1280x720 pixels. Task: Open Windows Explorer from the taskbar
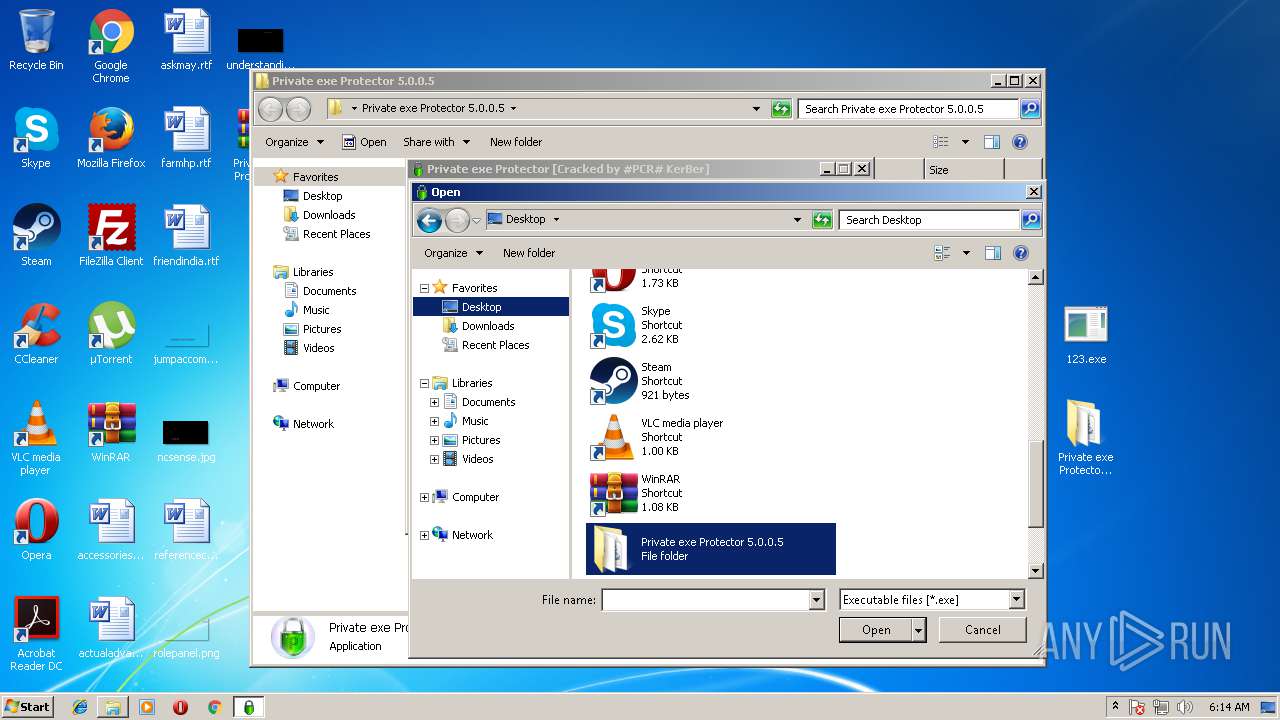pos(113,707)
